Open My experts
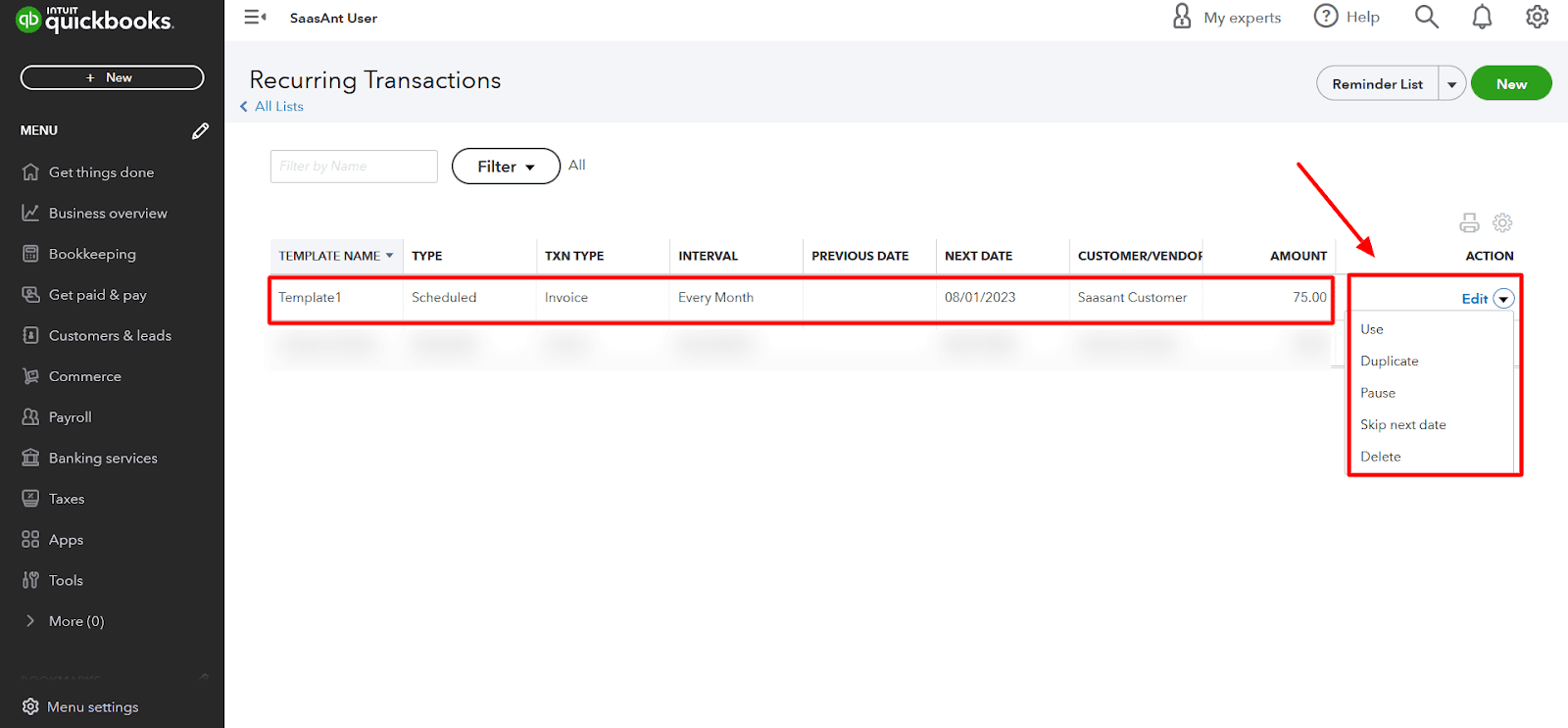Viewport: 1568px width, 728px height. click(x=1227, y=18)
